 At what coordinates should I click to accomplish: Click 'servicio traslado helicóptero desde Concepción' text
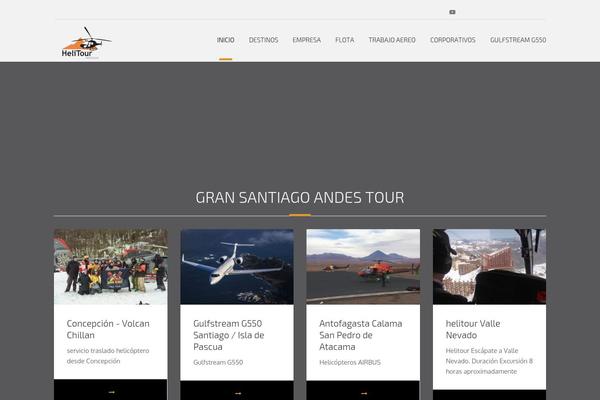point(108,356)
